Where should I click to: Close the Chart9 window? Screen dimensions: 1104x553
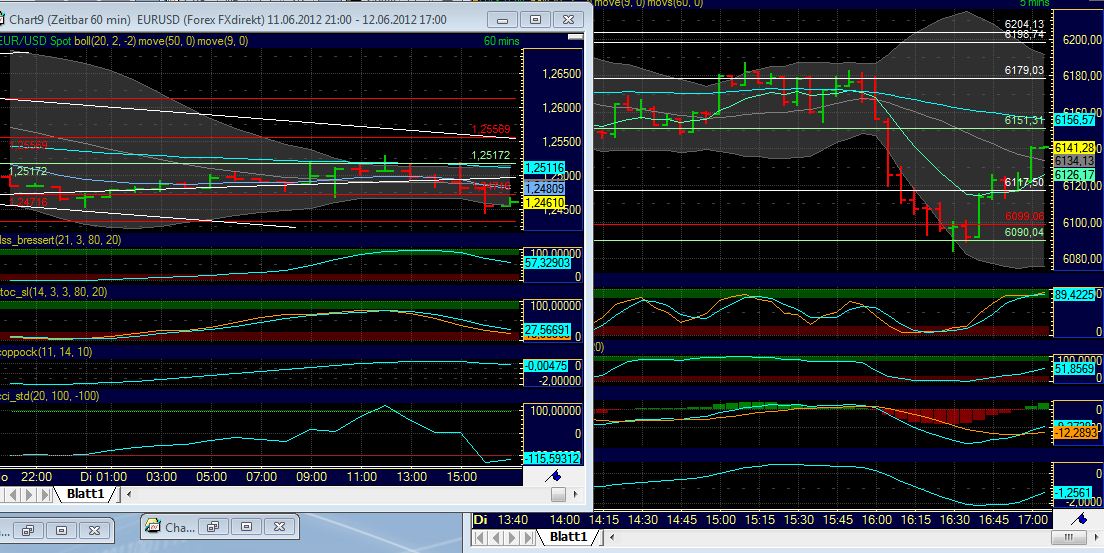coord(567,20)
